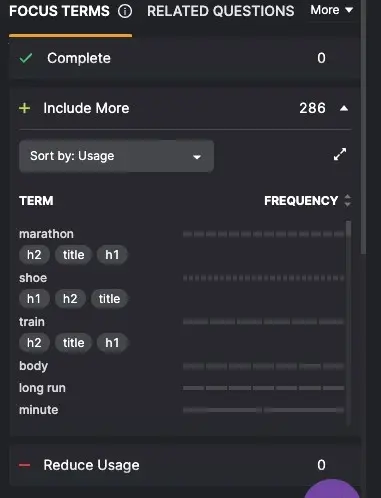Image resolution: width=381 pixels, height=498 pixels.
Task: Select the Focus Terms tab
Action: [59, 11]
